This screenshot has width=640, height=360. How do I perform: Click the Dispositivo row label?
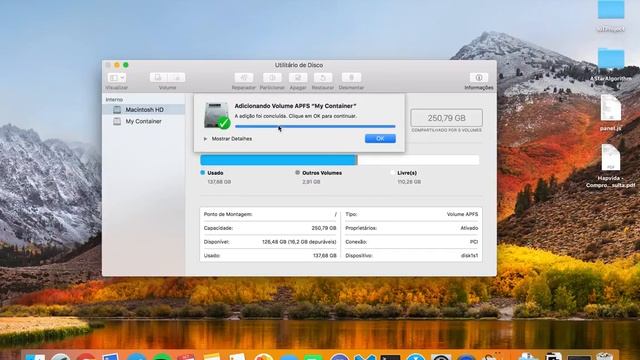tap(359, 256)
